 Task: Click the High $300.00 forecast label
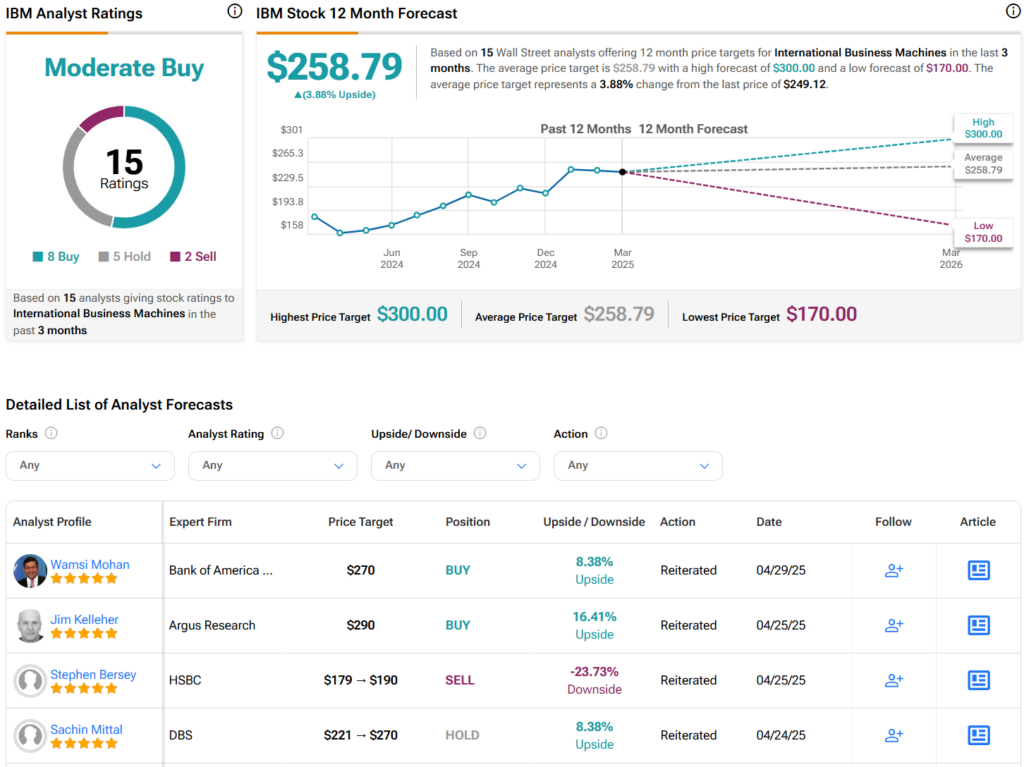(x=982, y=128)
